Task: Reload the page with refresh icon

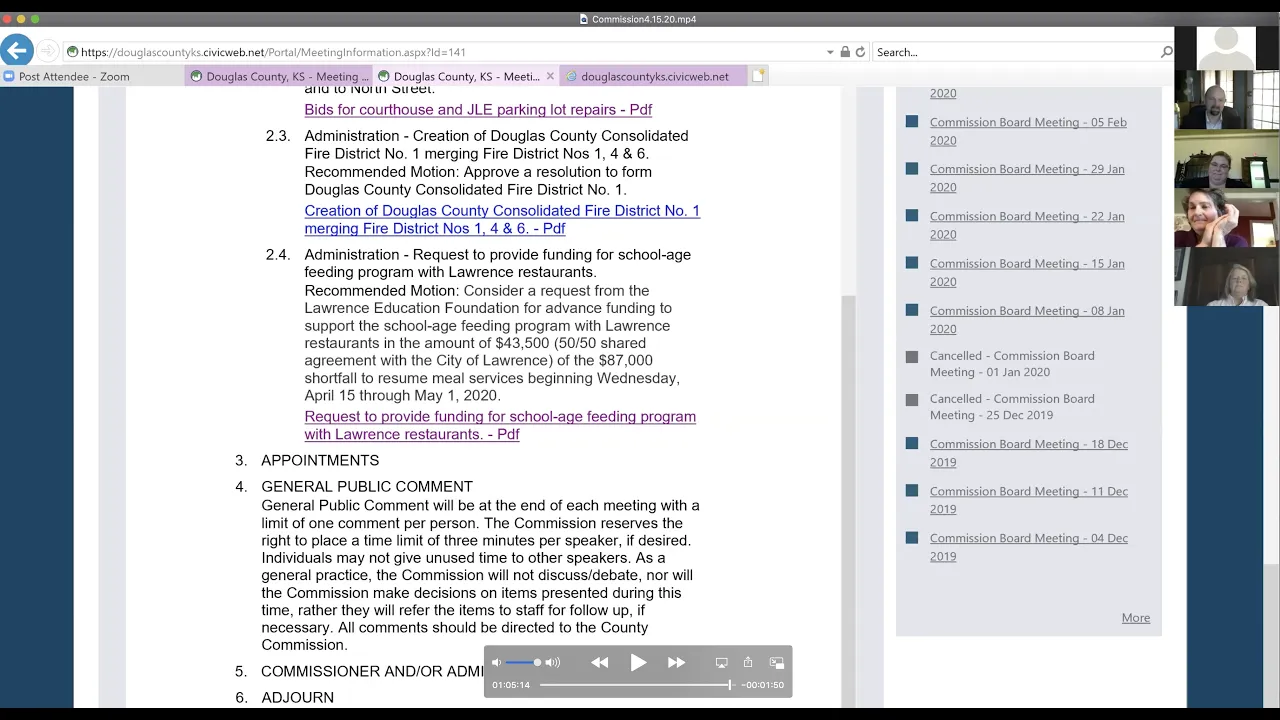Action: coord(860,52)
